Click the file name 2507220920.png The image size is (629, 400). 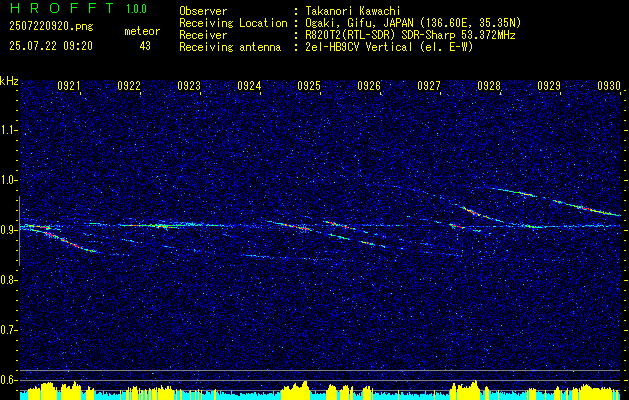(x=51, y=27)
